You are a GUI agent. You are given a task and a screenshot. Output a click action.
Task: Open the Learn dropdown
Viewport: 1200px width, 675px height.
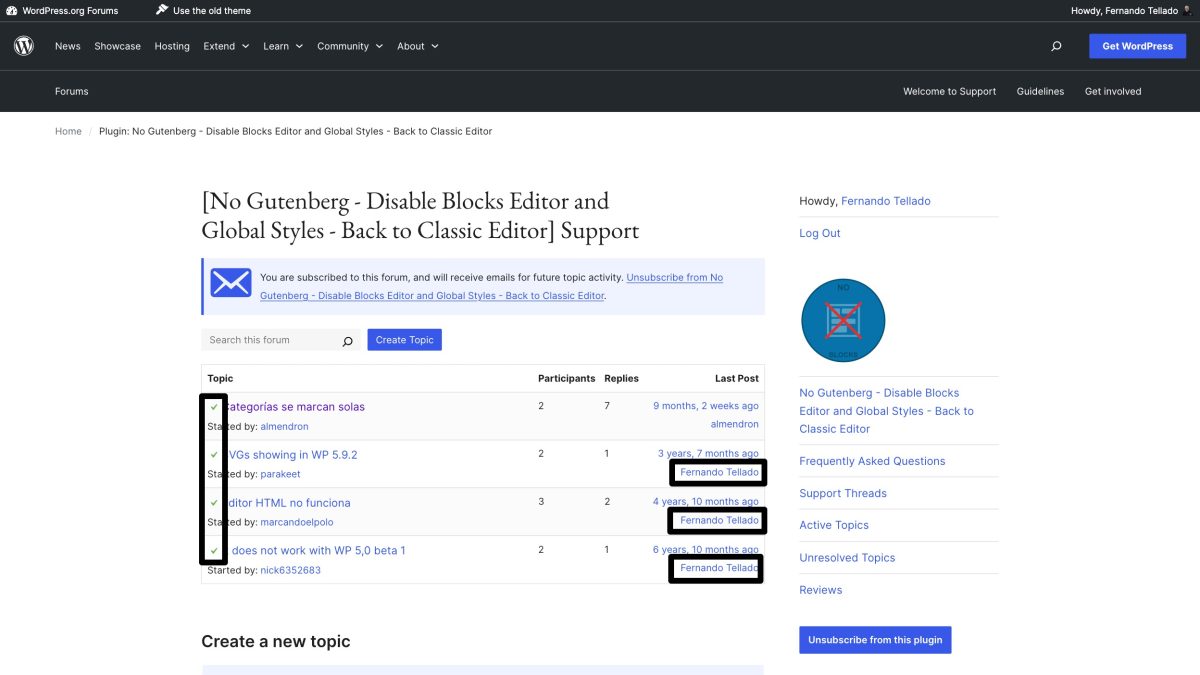click(x=282, y=45)
